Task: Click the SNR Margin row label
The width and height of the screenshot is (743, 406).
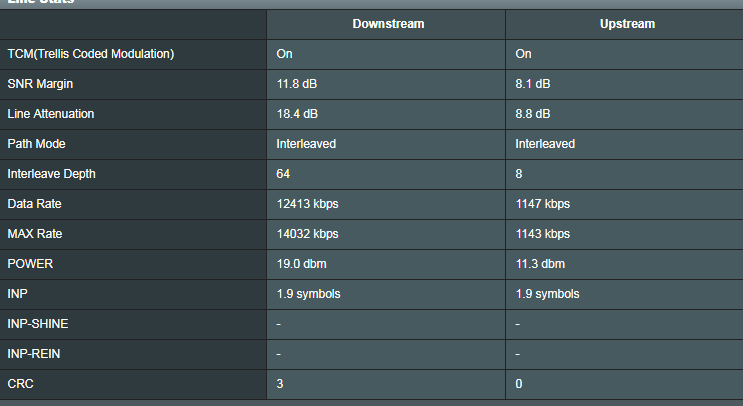Action: pos(41,84)
